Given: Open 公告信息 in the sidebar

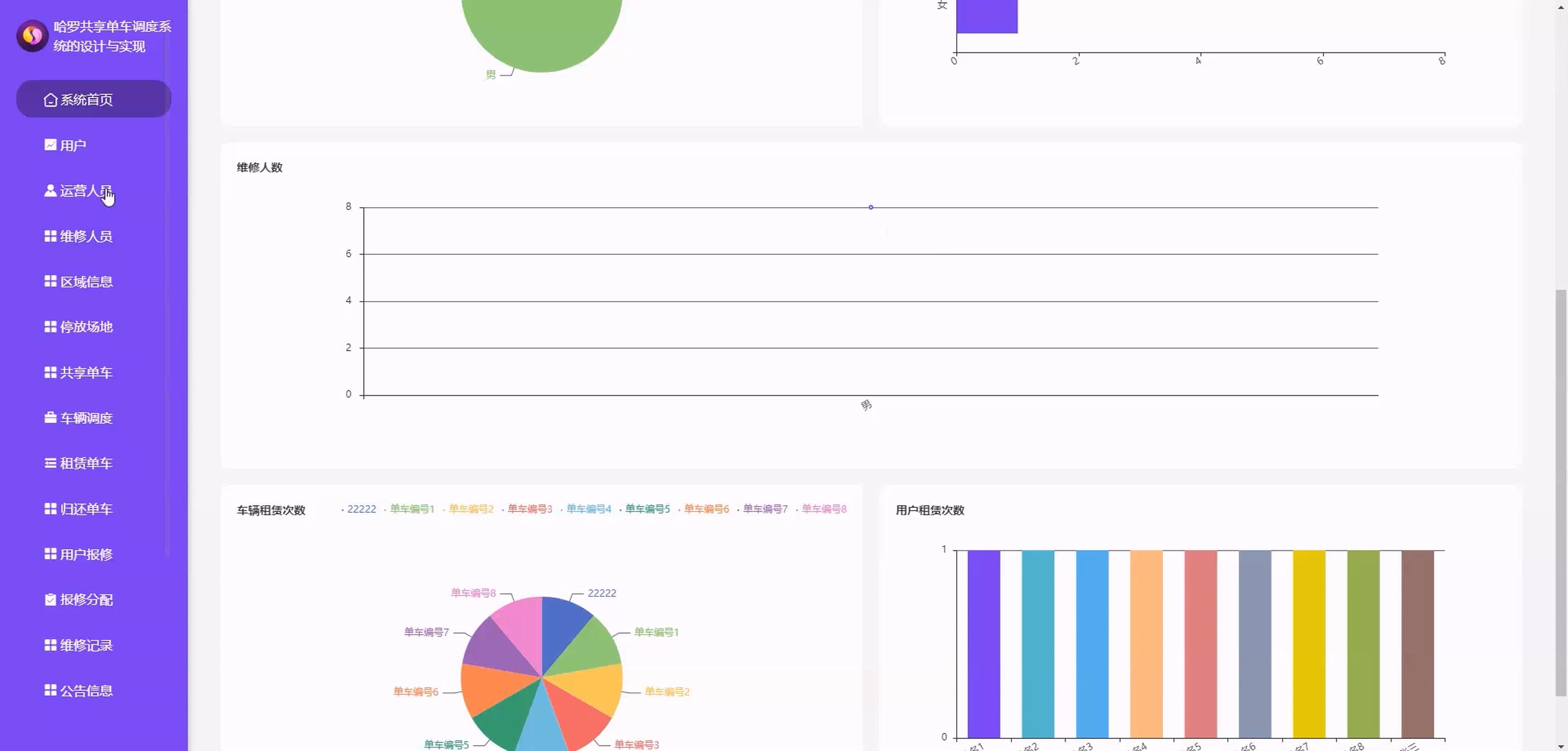Looking at the screenshot, I should (x=86, y=691).
